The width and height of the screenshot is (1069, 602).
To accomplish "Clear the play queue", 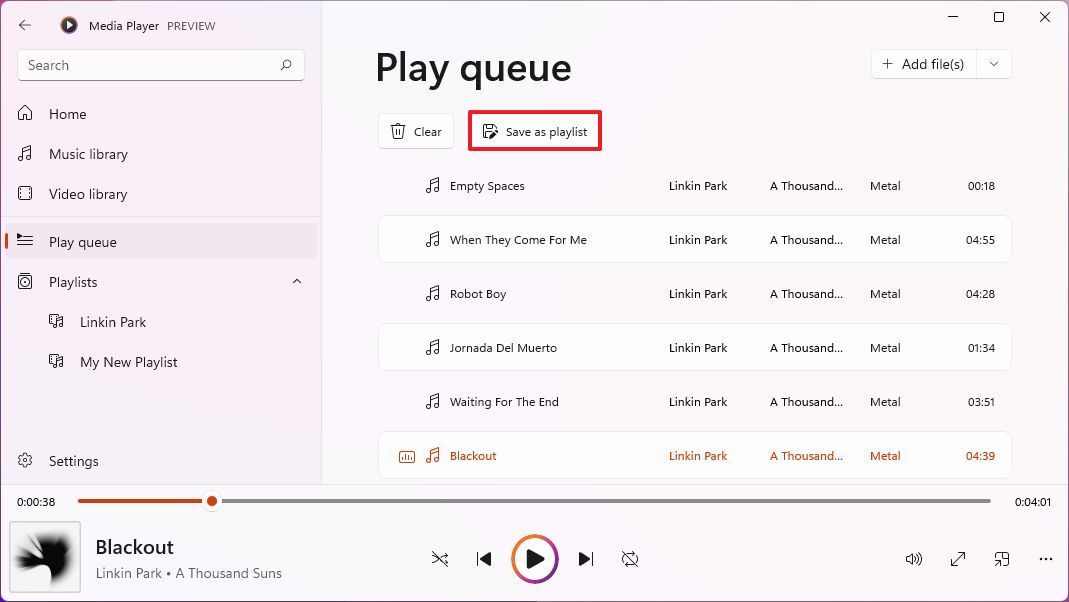I will pyautogui.click(x=415, y=131).
